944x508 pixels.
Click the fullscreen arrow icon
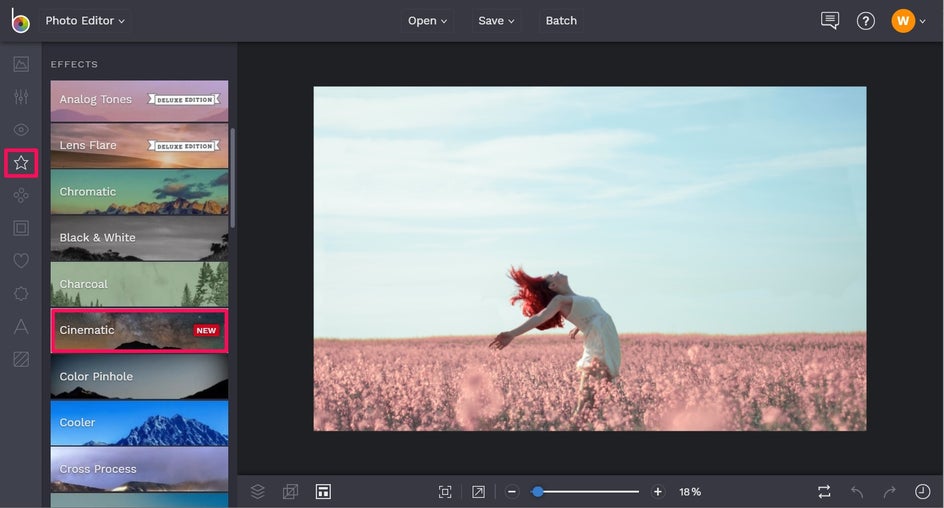click(x=478, y=492)
